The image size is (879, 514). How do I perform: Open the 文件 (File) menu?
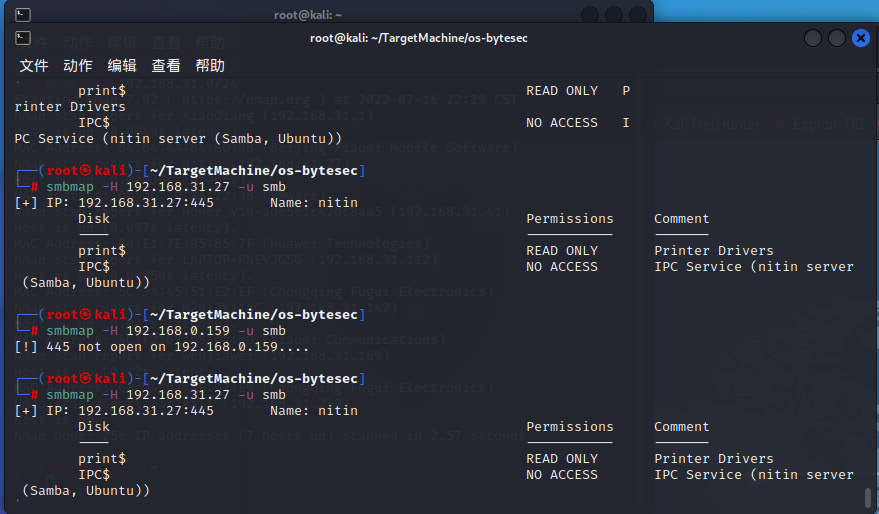tap(34, 66)
